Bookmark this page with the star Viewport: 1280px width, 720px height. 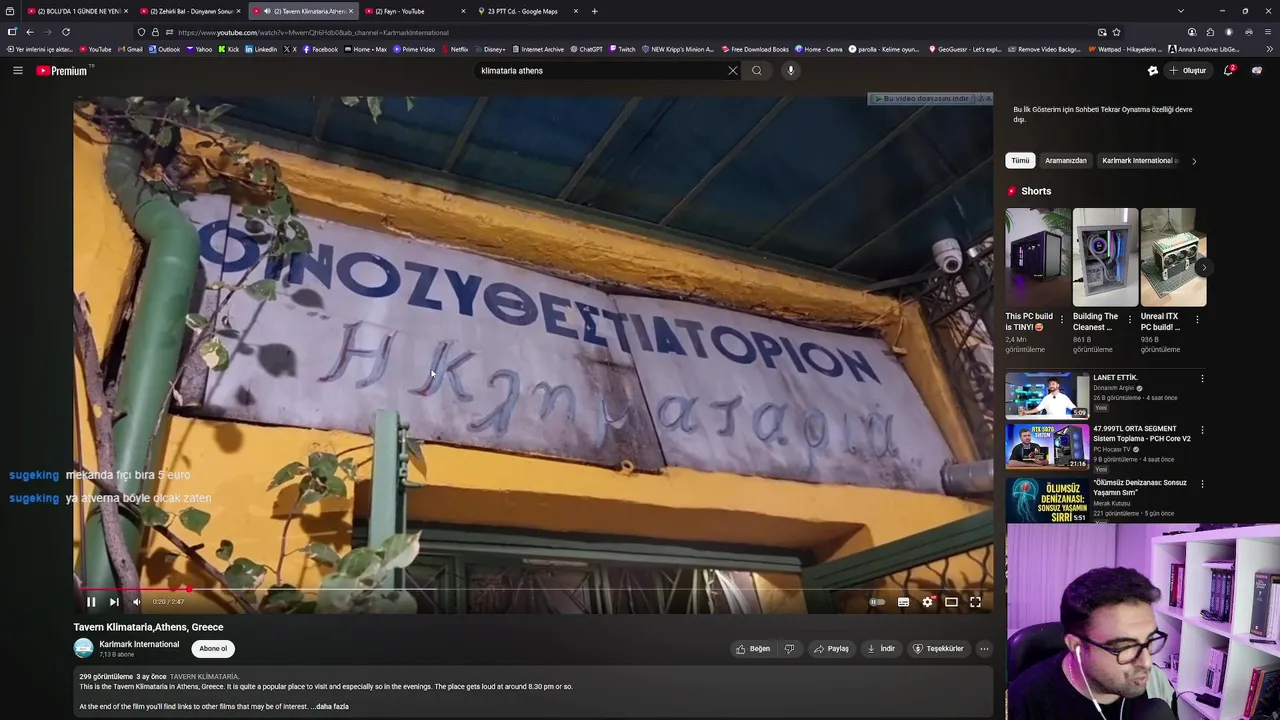[x=1117, y=32]
